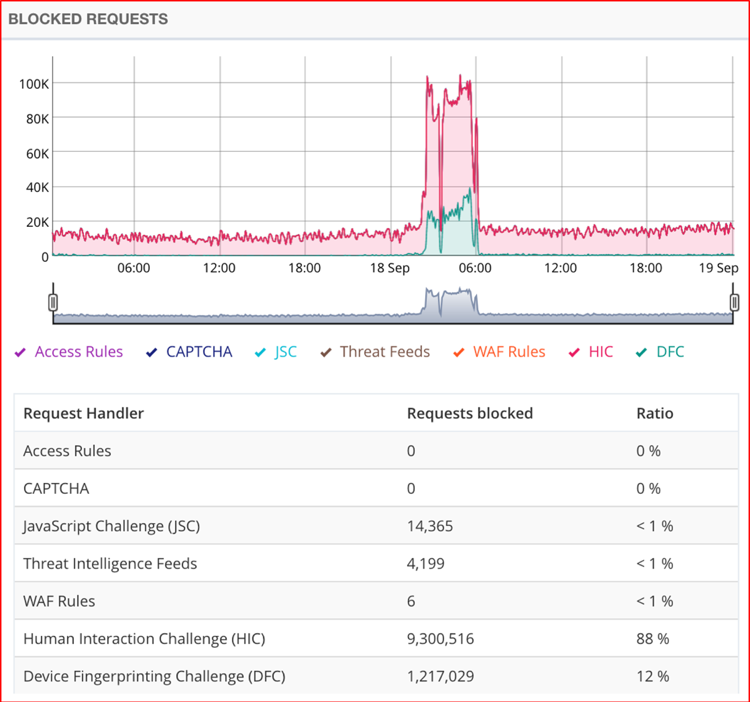Screen dimensions: 750x702
Task: Click the right range selector handle
Action: tap(734, 302)
